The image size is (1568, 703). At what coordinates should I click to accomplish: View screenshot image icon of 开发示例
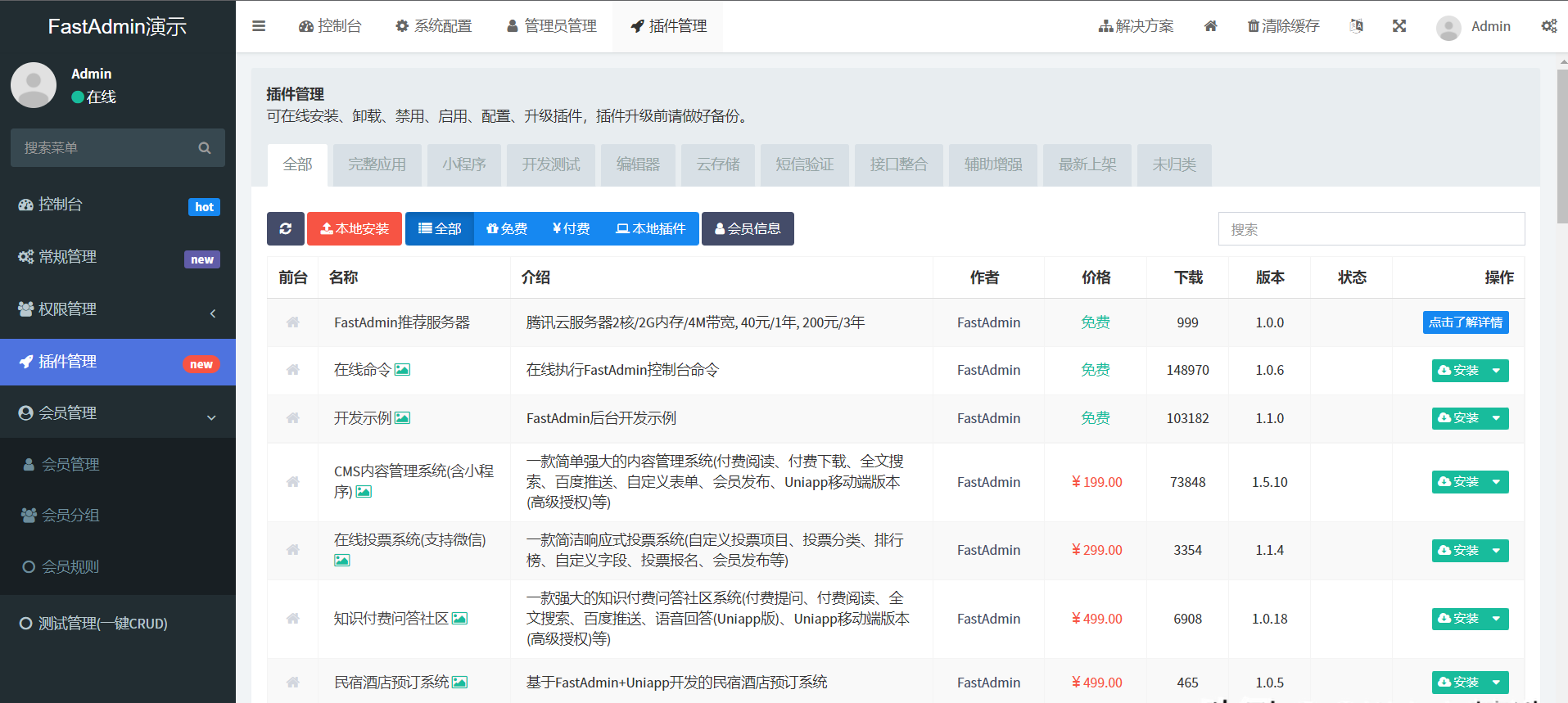402,418
